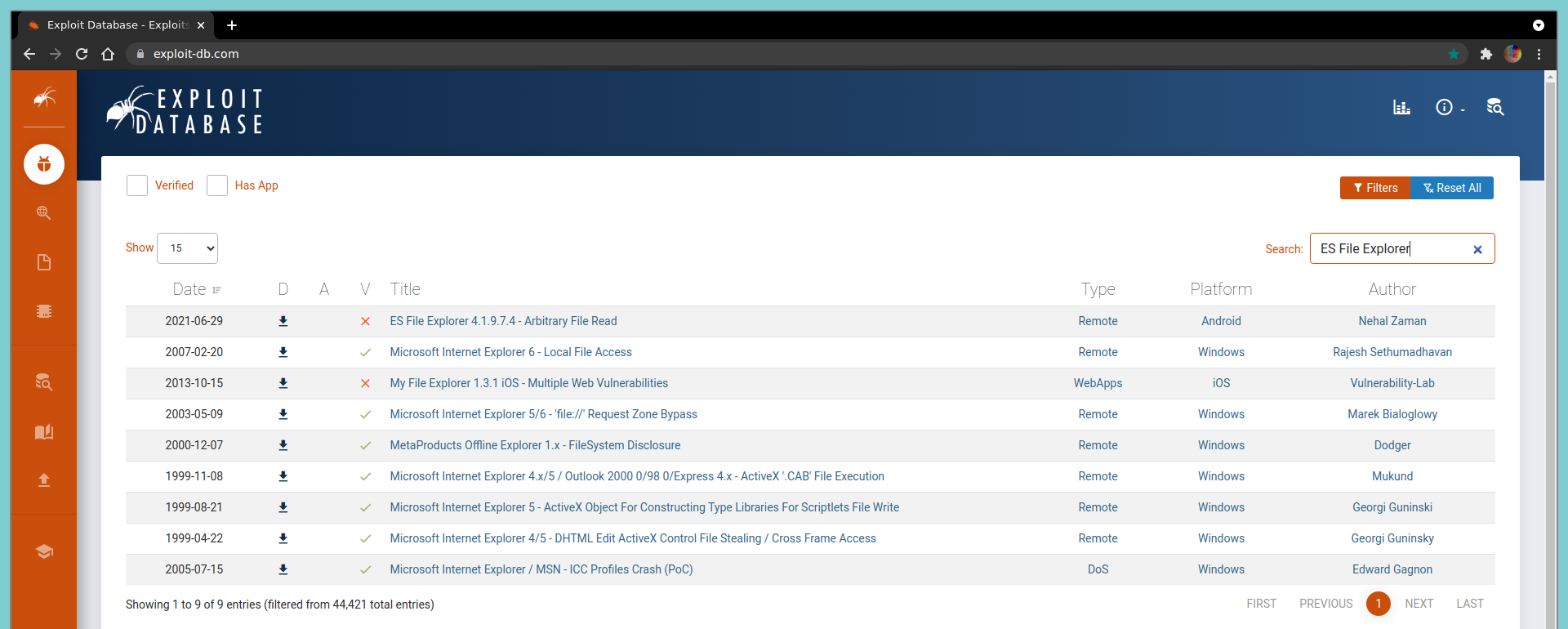Open the Submissions upload icon in sidebar
This screenshot has height=629, width=1568.
click(x=44, y=480)
